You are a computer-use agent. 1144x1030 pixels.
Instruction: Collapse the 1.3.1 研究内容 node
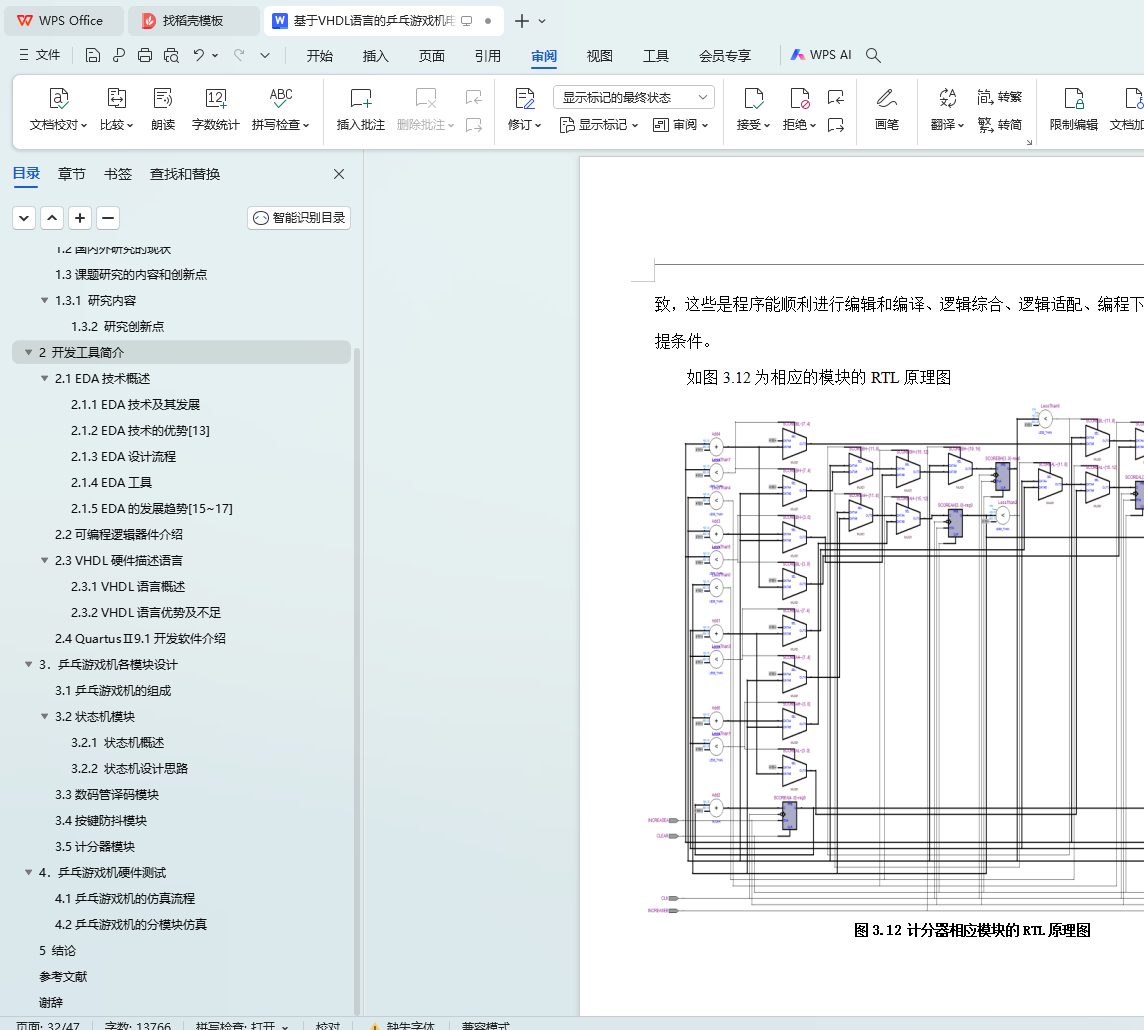coord(45,301)
